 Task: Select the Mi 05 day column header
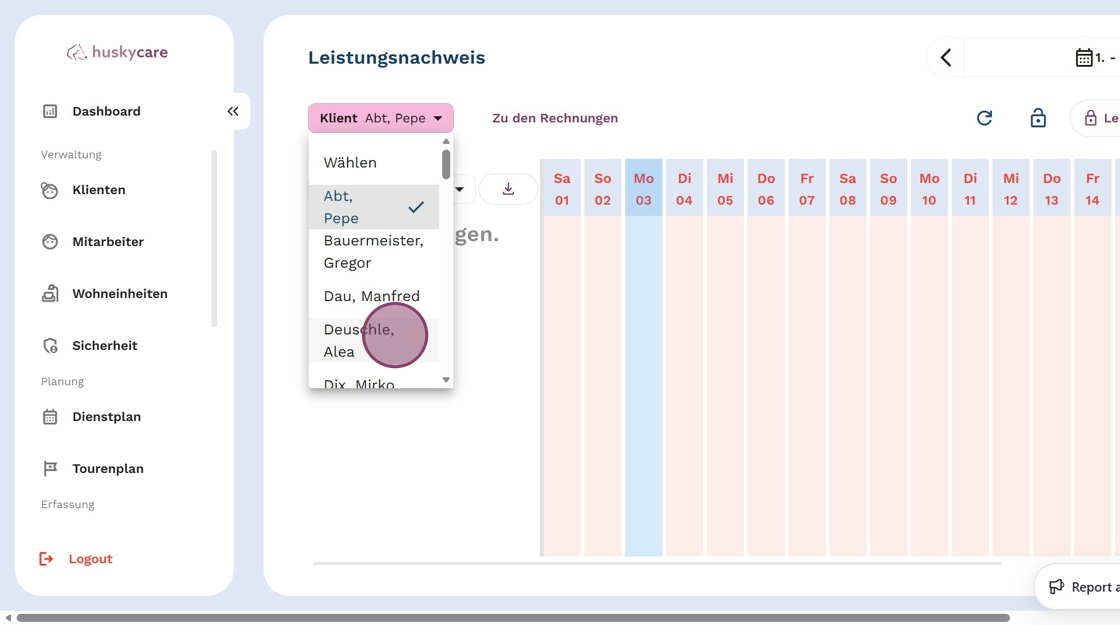[725, 189]
